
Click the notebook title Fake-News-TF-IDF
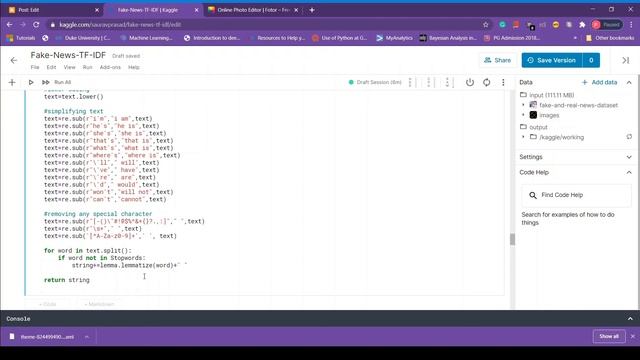pos(68,55)
